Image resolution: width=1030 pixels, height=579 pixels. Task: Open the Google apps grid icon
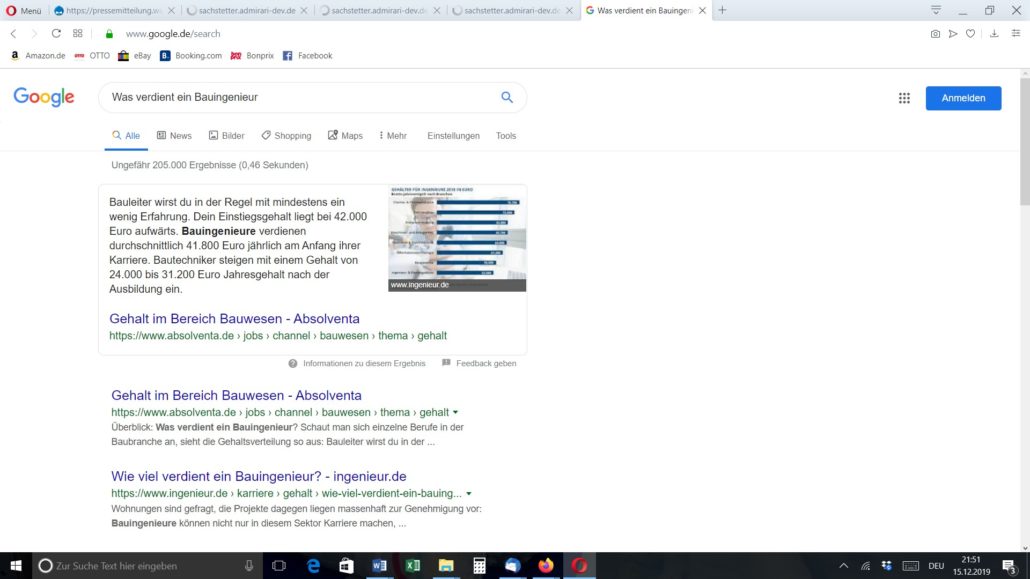click(x=905, y=98)
